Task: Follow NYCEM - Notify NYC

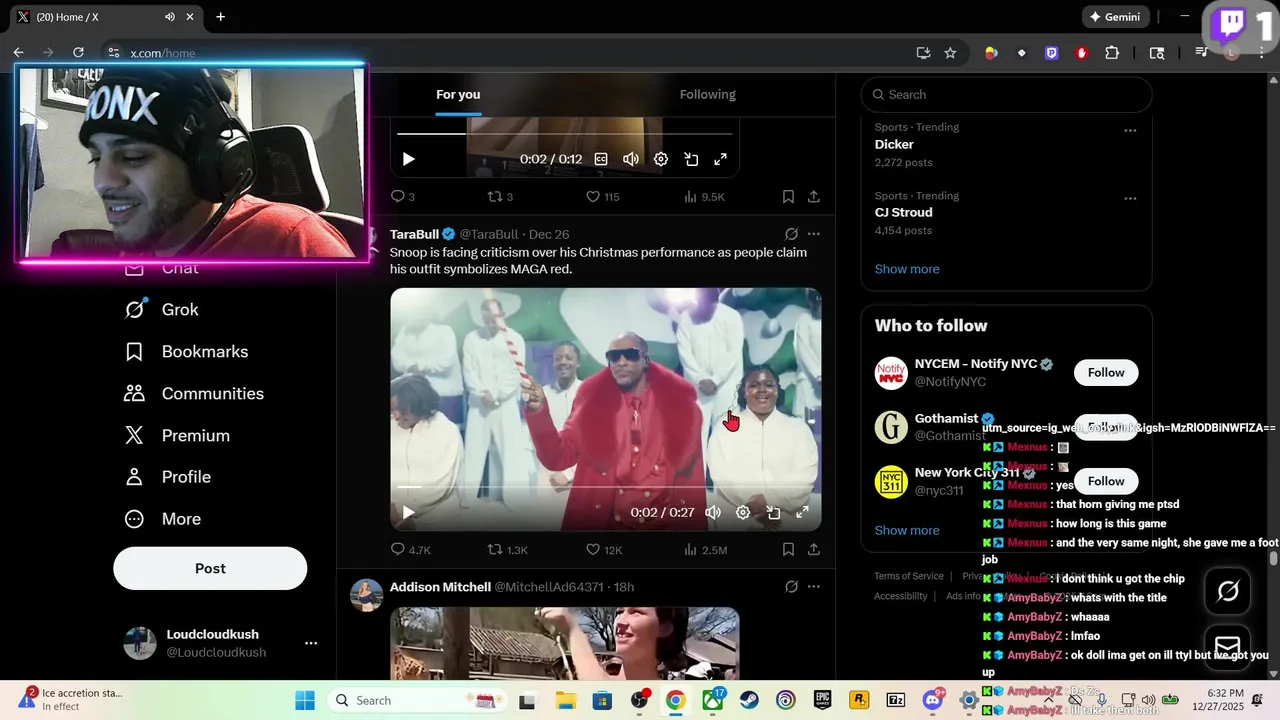Action: [x=1106, y=372]
